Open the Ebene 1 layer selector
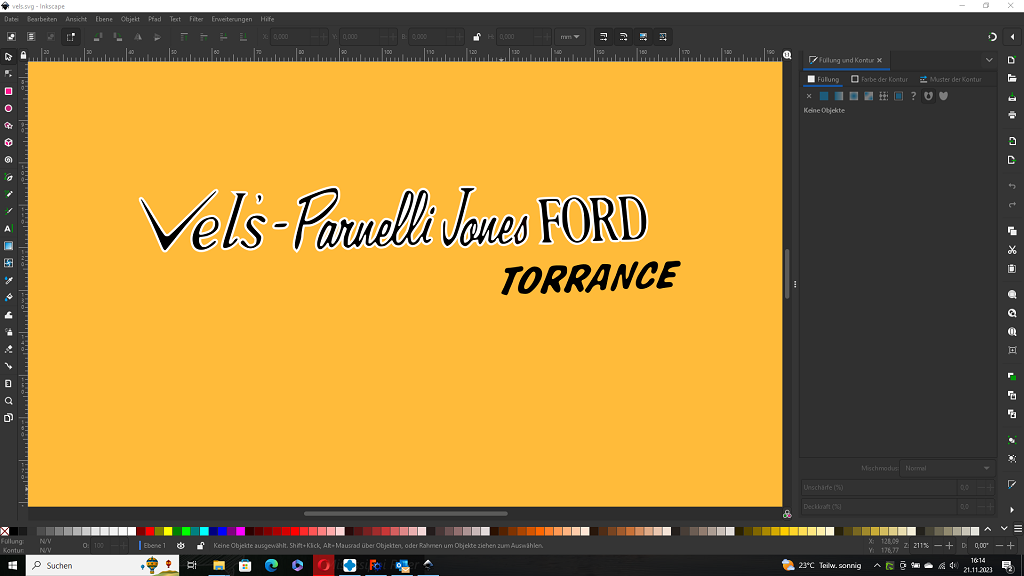 155,546
